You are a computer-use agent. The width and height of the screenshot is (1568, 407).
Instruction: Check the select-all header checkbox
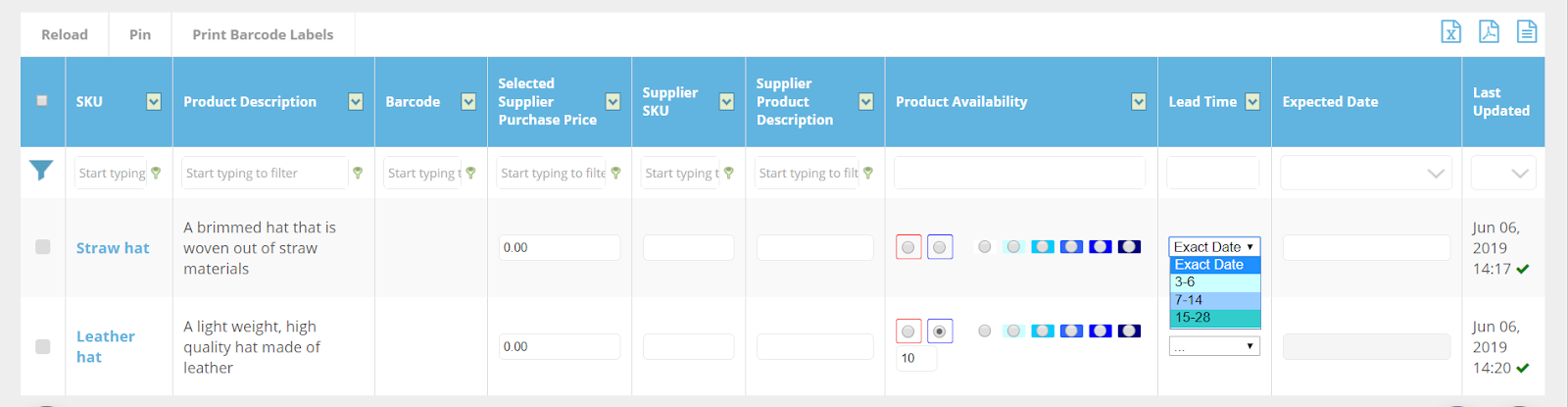42,101
